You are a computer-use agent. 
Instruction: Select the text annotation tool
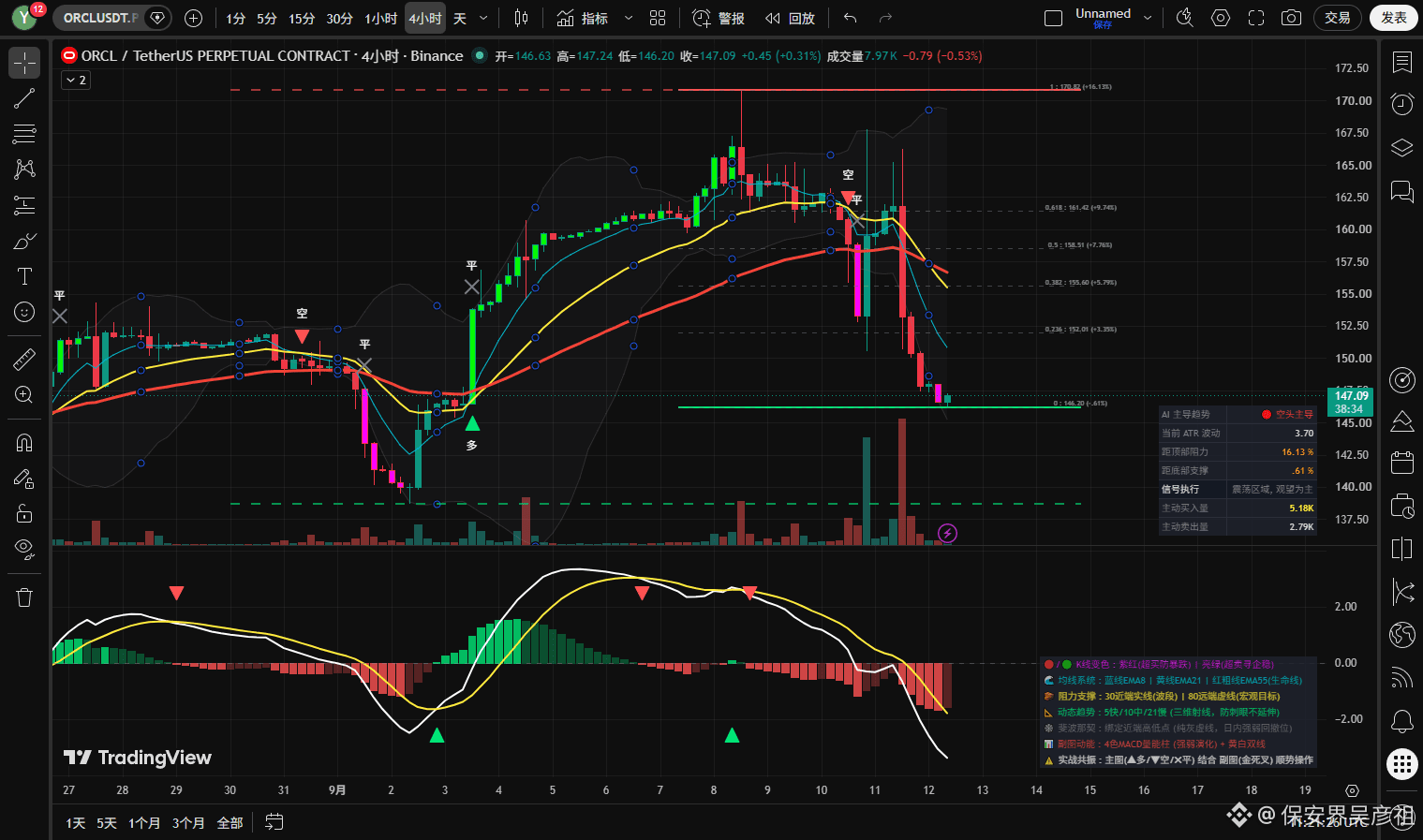(x=24, y=276)
